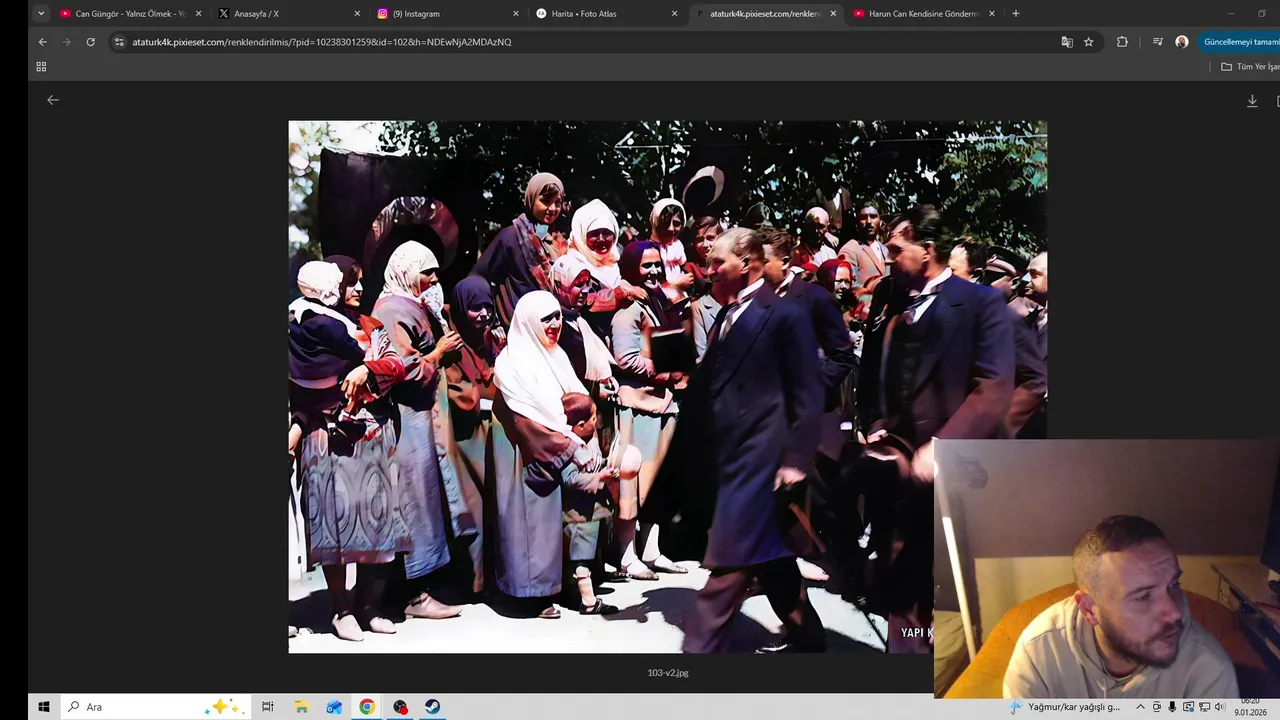This screenshot has width=1280, height=720.
Task: Reload the current page
Action: [x=90, y=42]
